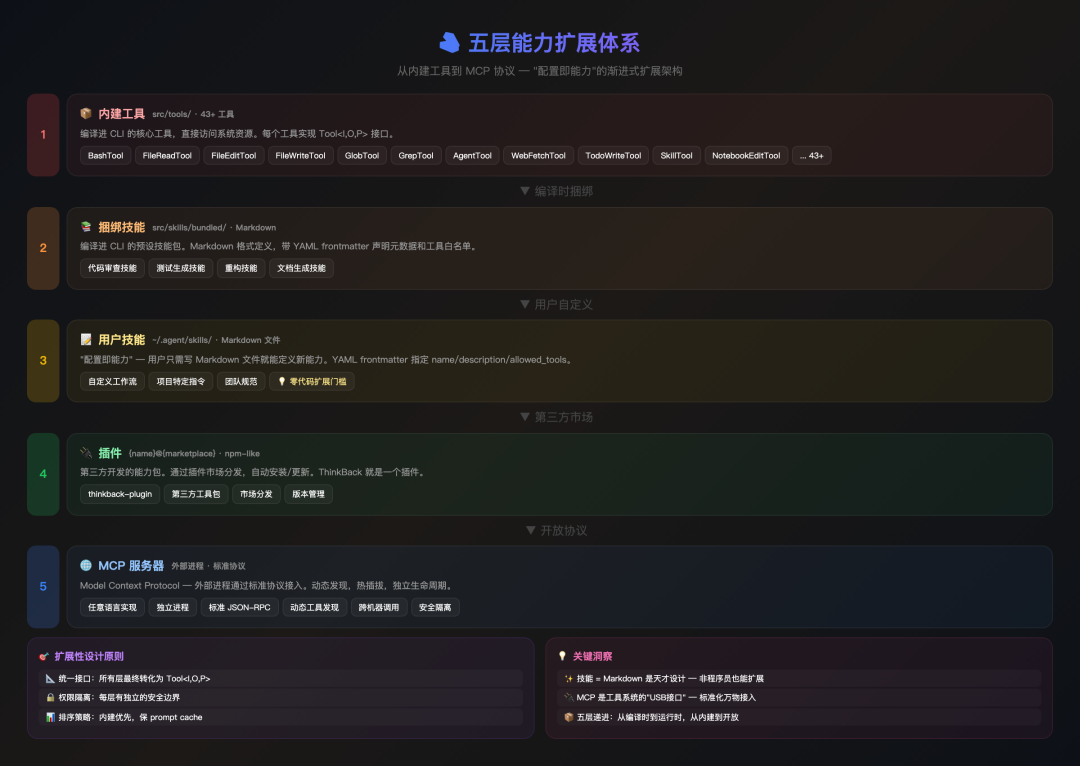The height and width of the screenshot is (766, 1080).
Task: Expand the 用户自定义 section divider
Action: pos(555,304)
